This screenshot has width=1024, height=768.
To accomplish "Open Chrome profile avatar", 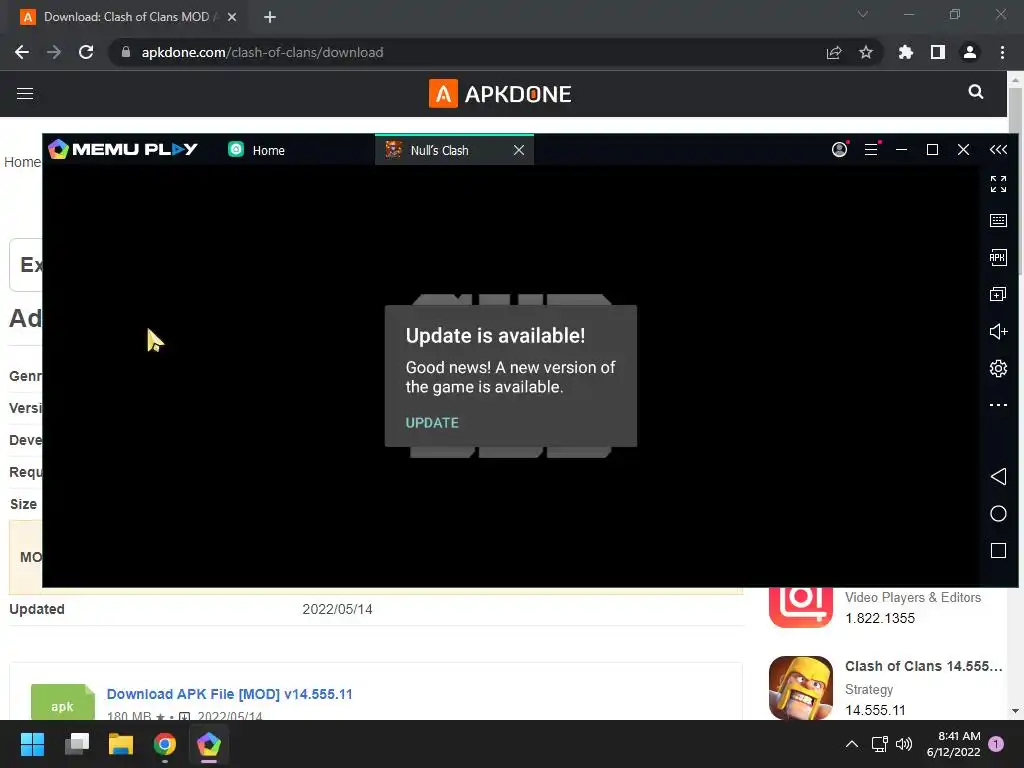I will coord(970,52).
